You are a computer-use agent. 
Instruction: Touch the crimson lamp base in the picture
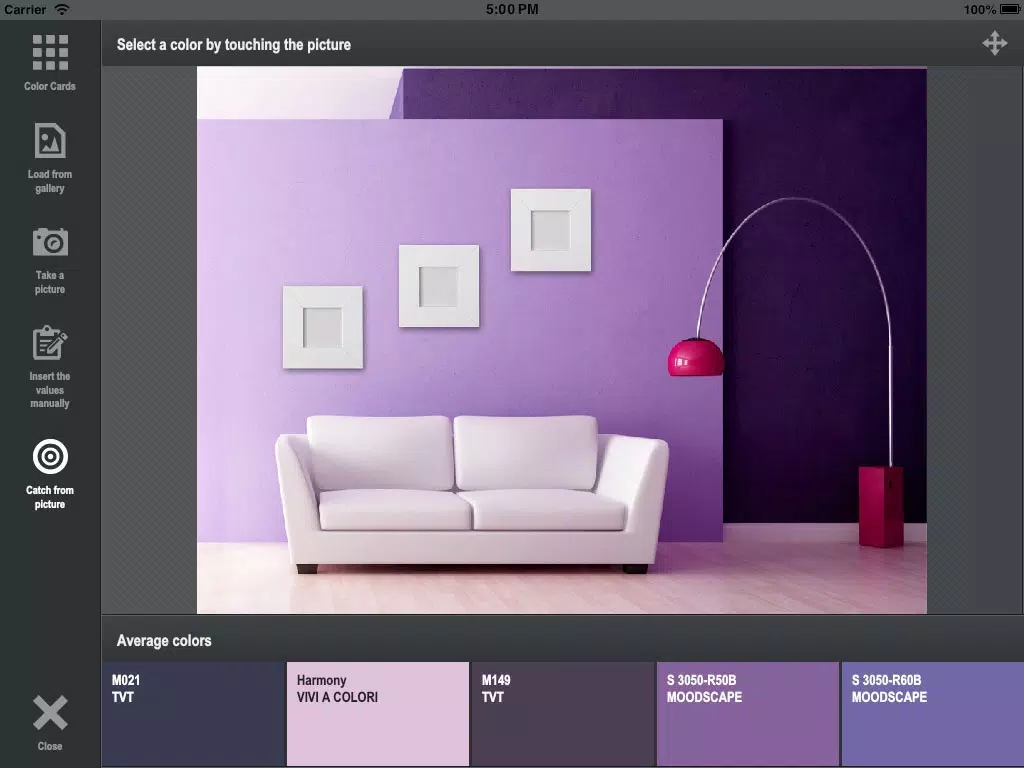881,506
